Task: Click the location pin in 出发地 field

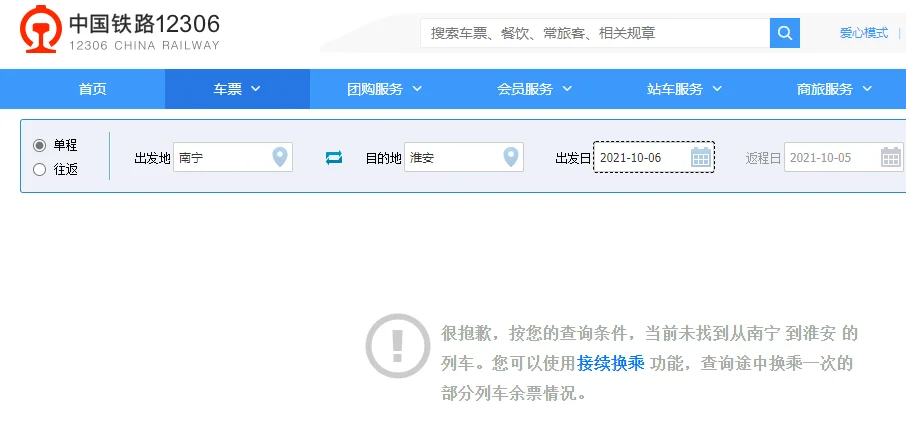Action: pyautogui.click(x=280, y=157)
